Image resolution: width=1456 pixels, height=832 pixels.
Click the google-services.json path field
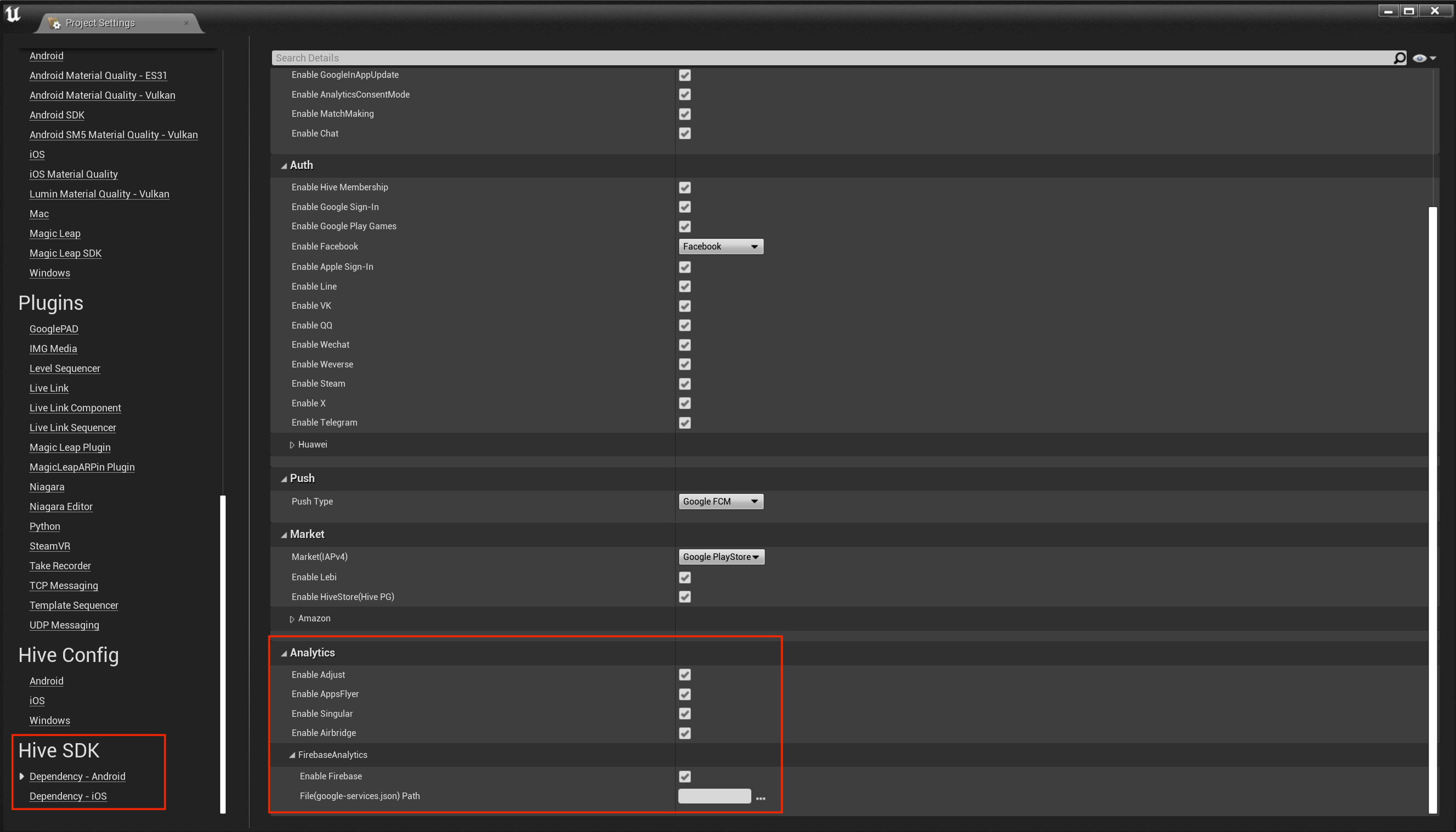[714, 796]
